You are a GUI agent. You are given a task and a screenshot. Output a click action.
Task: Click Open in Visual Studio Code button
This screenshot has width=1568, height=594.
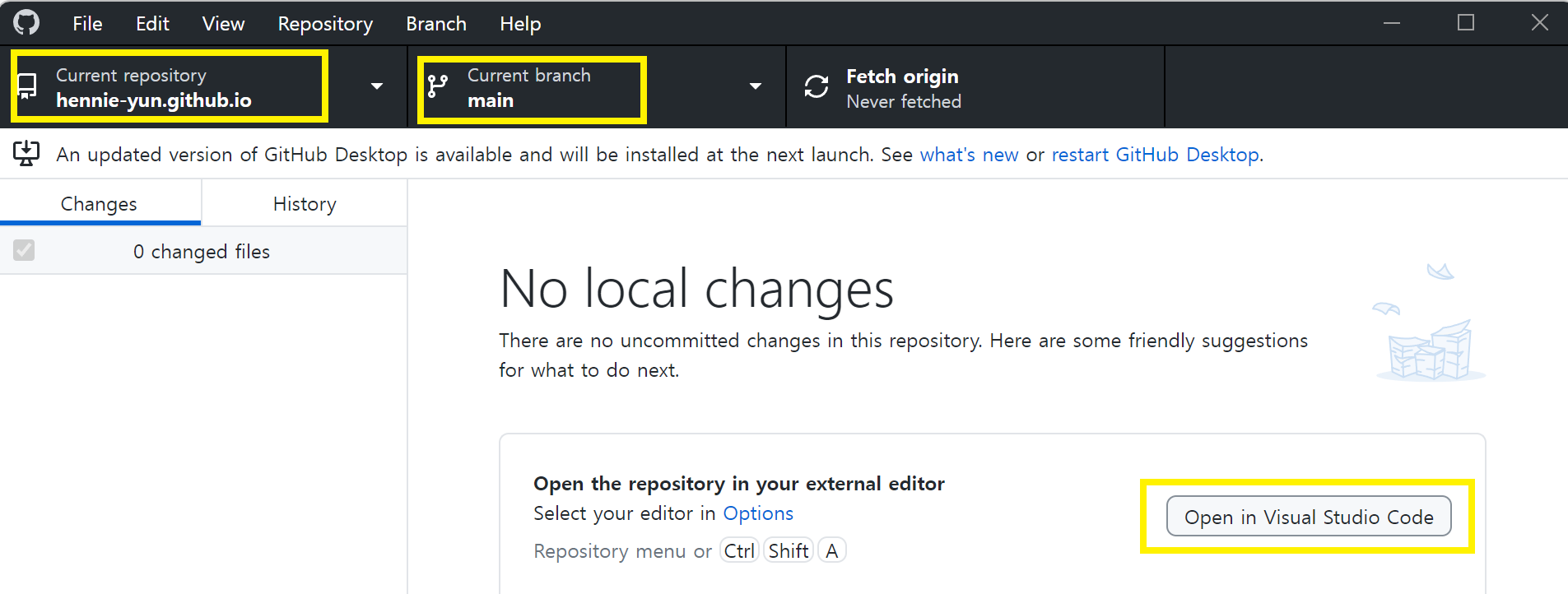pos(1309,517)
